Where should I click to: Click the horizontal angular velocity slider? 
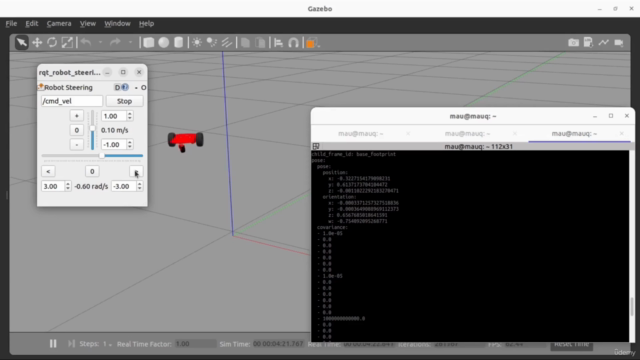(x=92, y=156)
